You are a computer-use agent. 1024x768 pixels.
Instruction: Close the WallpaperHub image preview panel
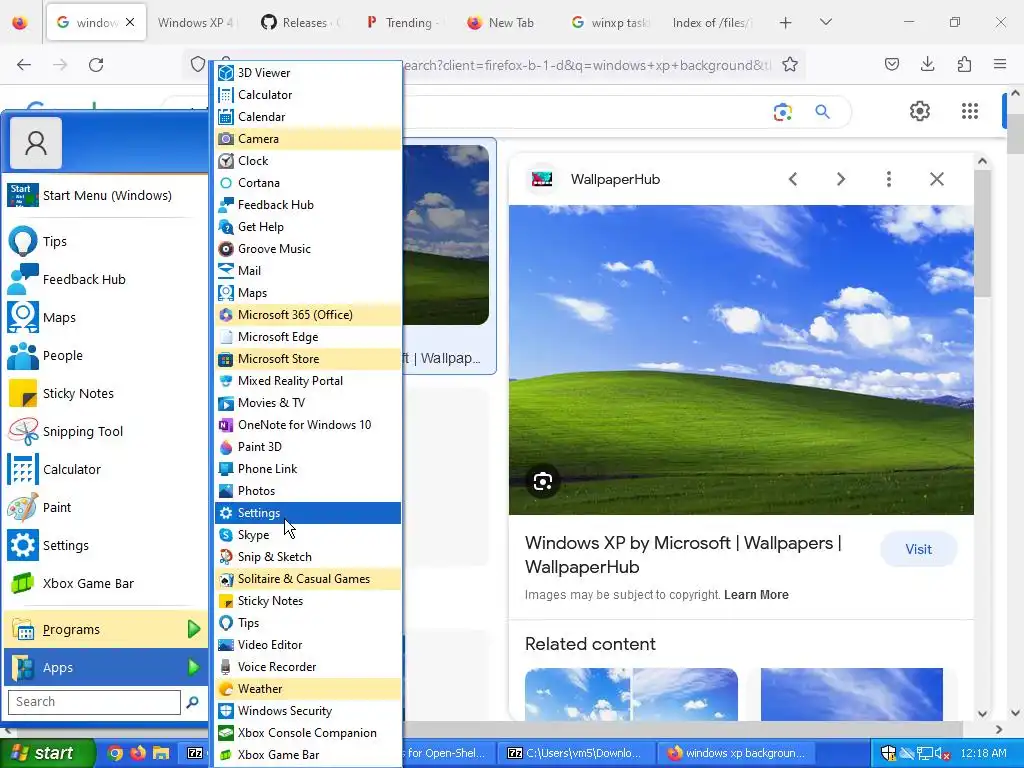click(x=936, y=179)
